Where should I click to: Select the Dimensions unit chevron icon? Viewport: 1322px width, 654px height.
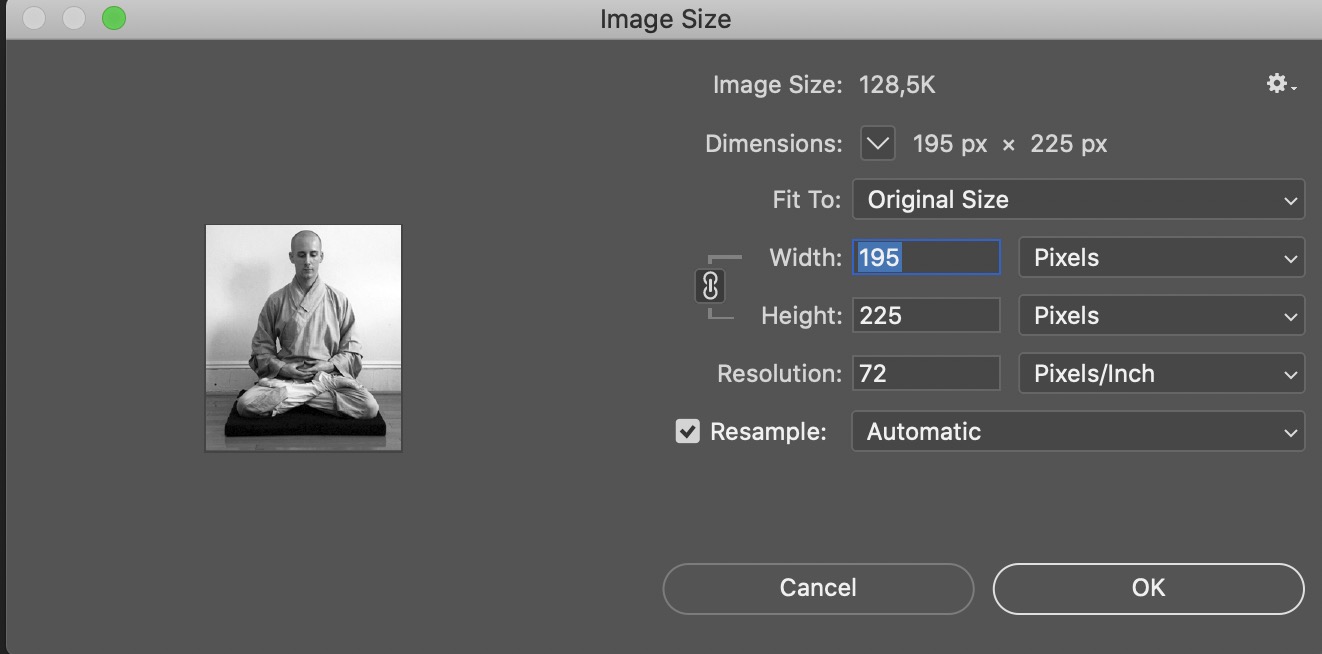[x=876, y=143]
